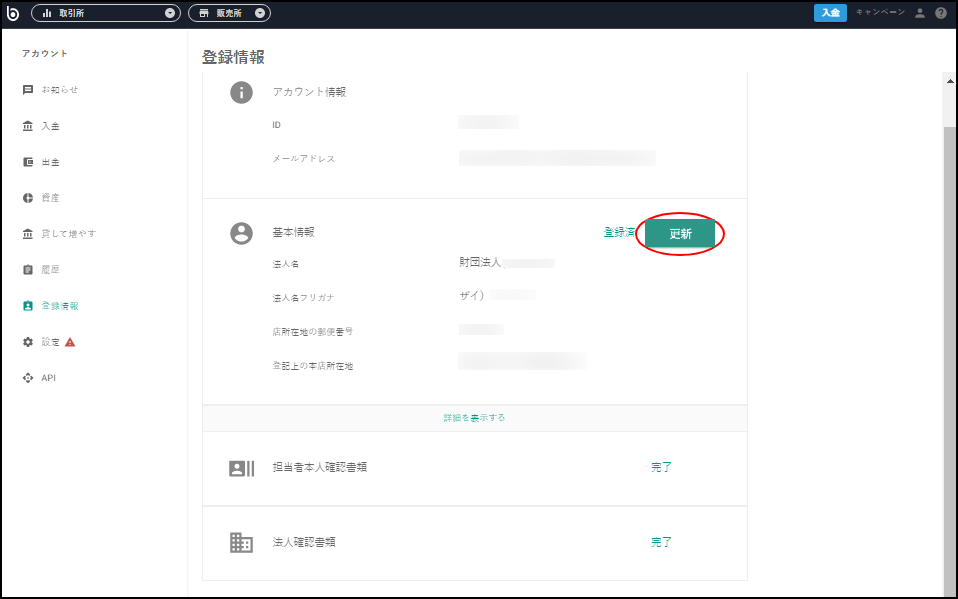The image size is (958, 599).
Task: Click the bitbank logo icon
Action: coord(12,13)
